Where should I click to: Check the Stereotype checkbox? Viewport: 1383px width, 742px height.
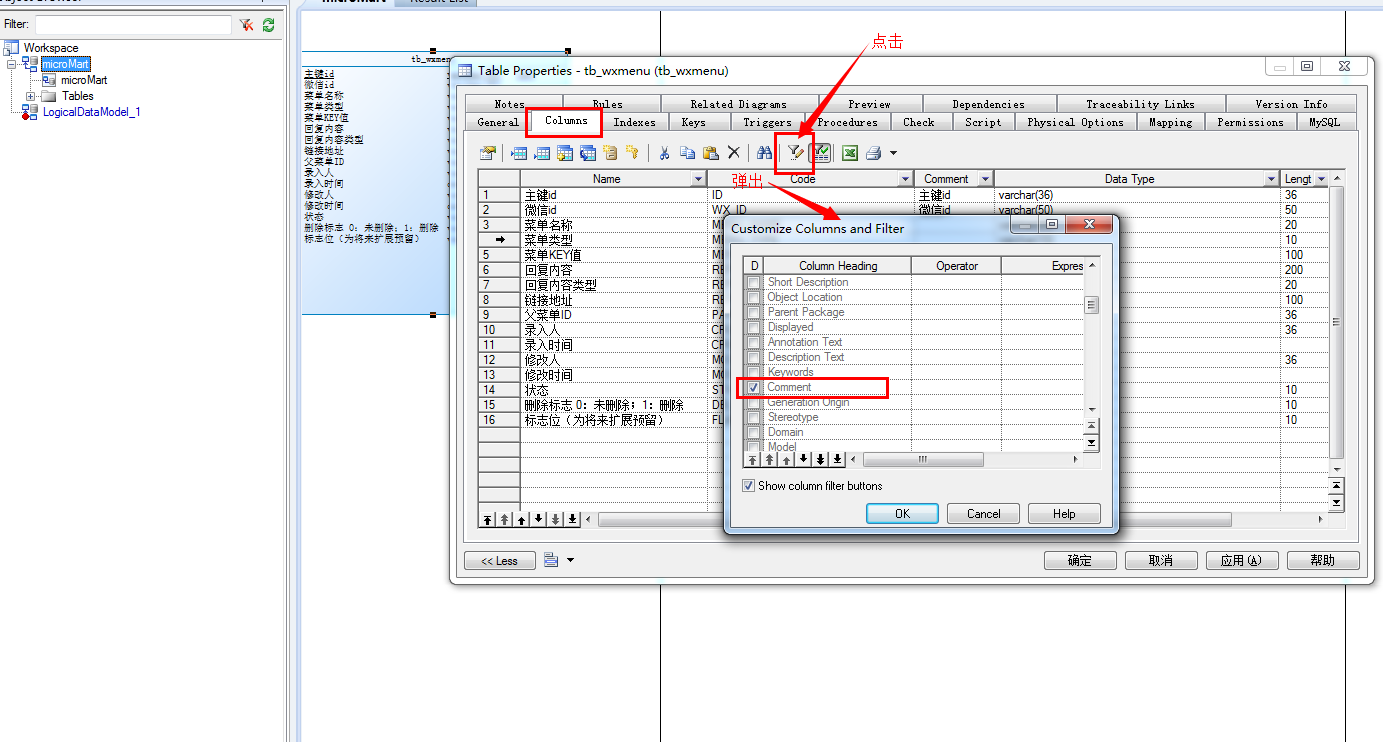(754, 418)
